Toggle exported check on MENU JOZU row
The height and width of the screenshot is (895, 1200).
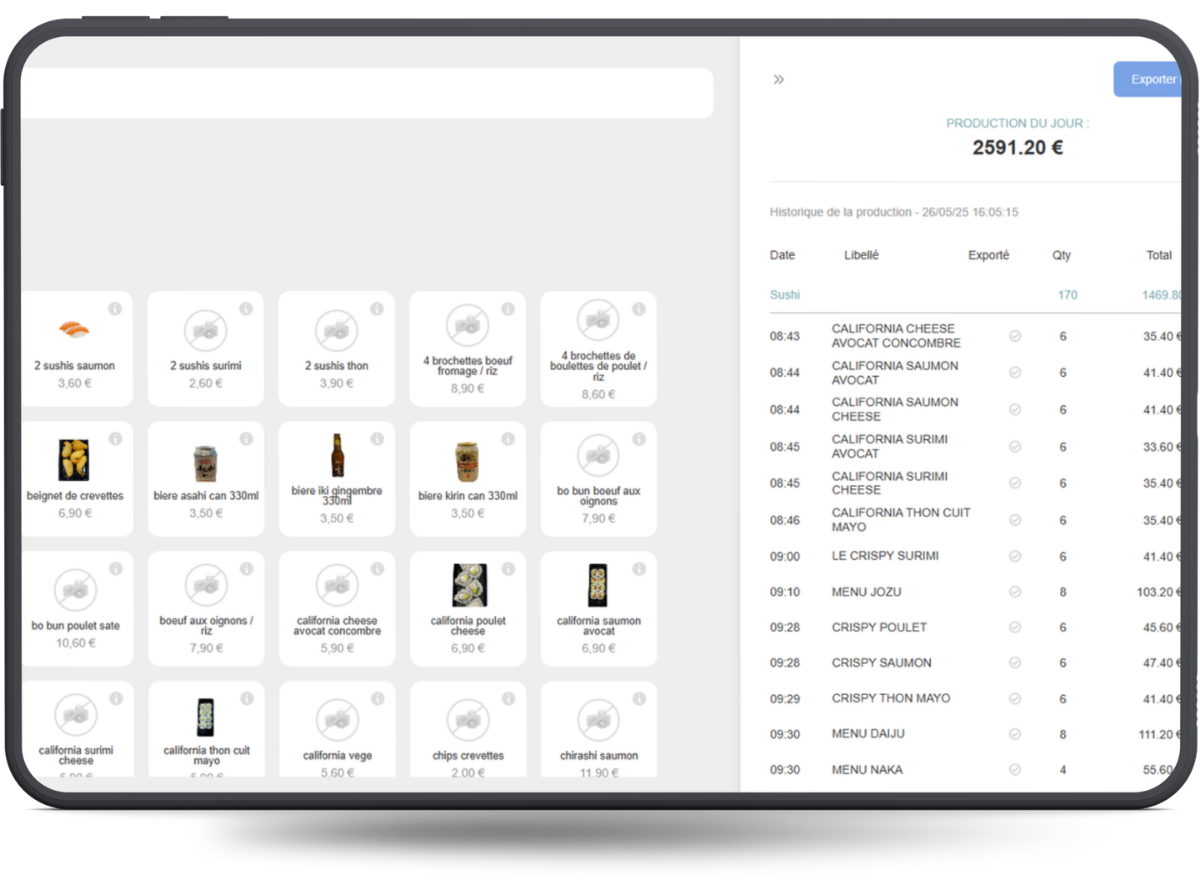[x=1015, y=592]
